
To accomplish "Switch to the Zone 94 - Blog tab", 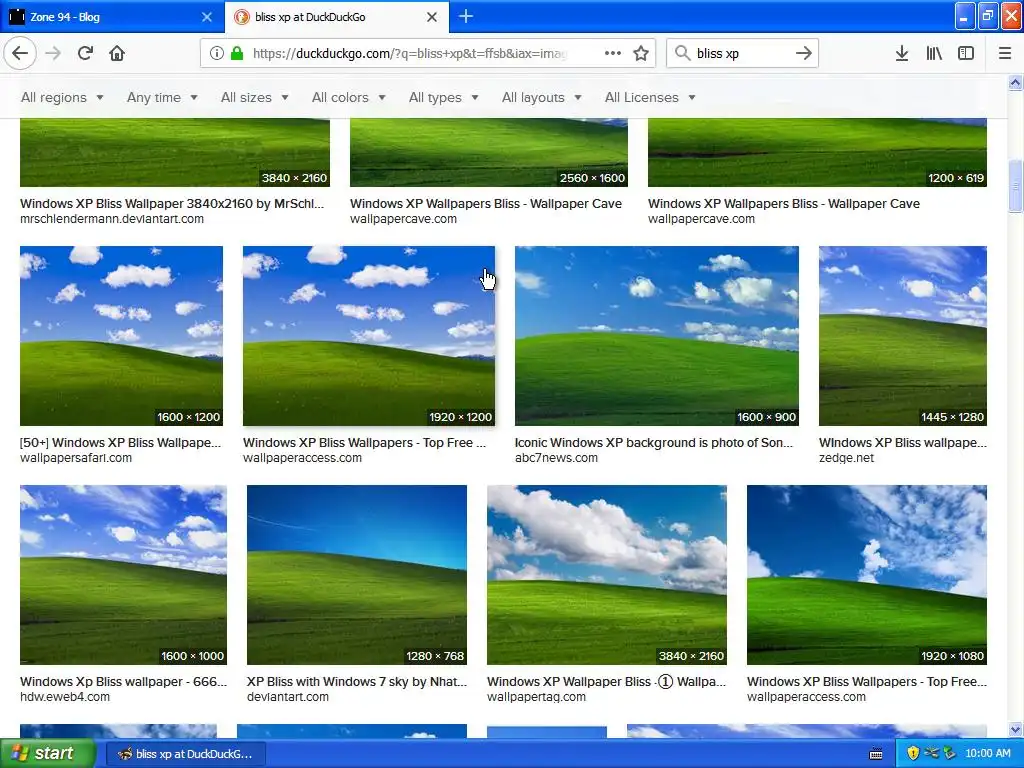I will (112, 17).
